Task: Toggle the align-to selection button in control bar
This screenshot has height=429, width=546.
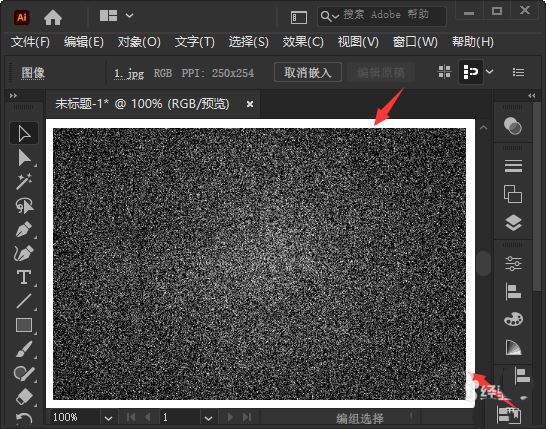Action: [470, 72]
